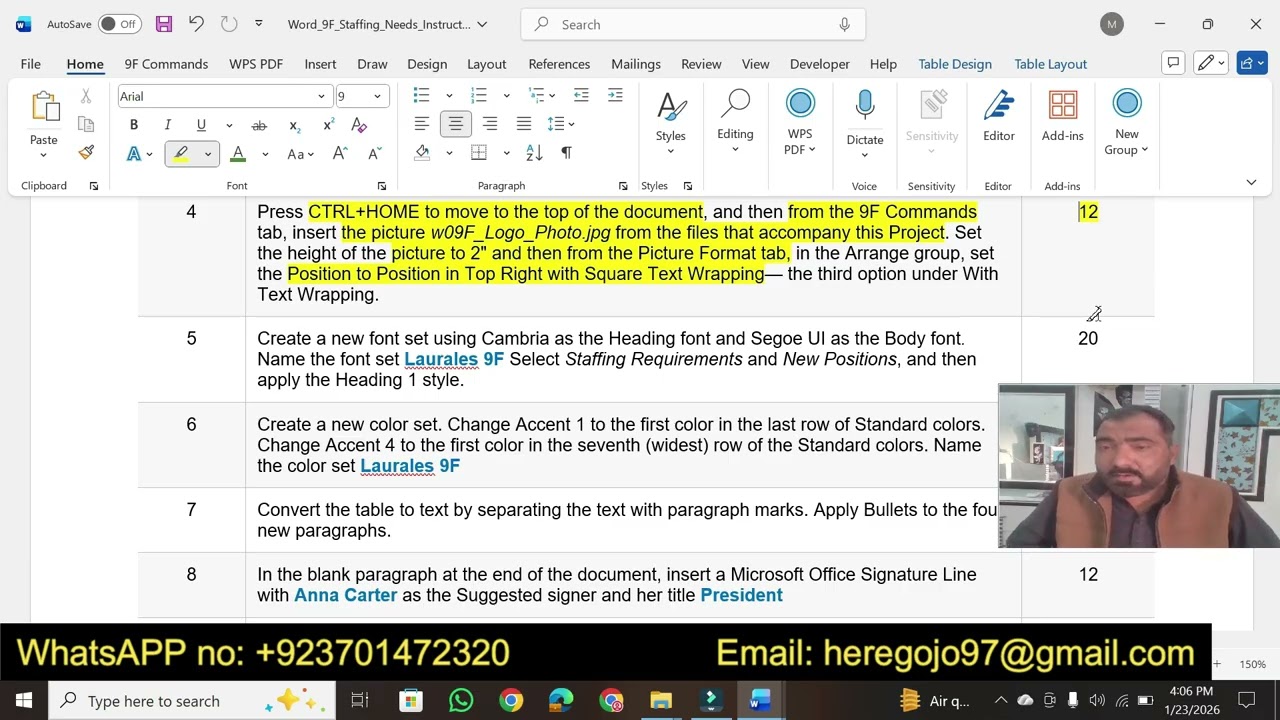
Task: Open the File menu
Action: click(x=31, y=64)
